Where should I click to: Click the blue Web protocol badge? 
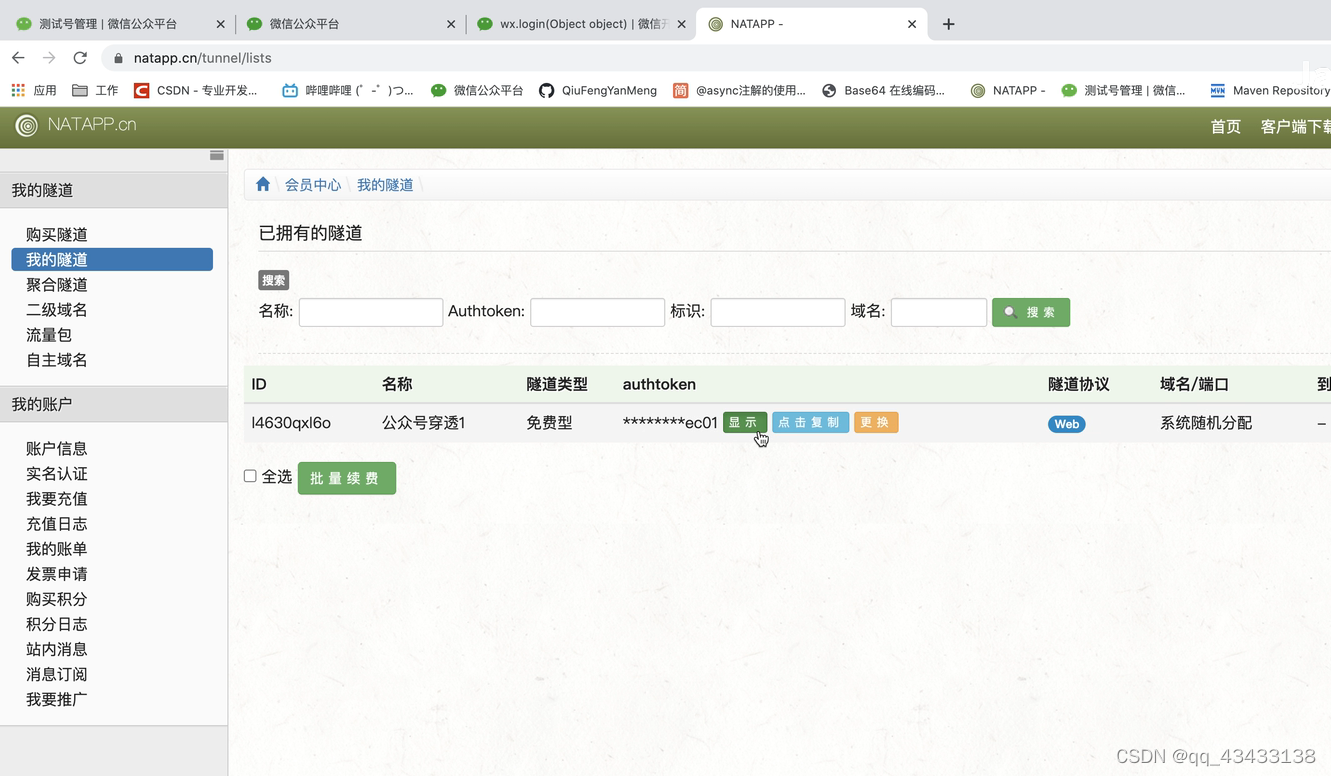coord(1067,424)
